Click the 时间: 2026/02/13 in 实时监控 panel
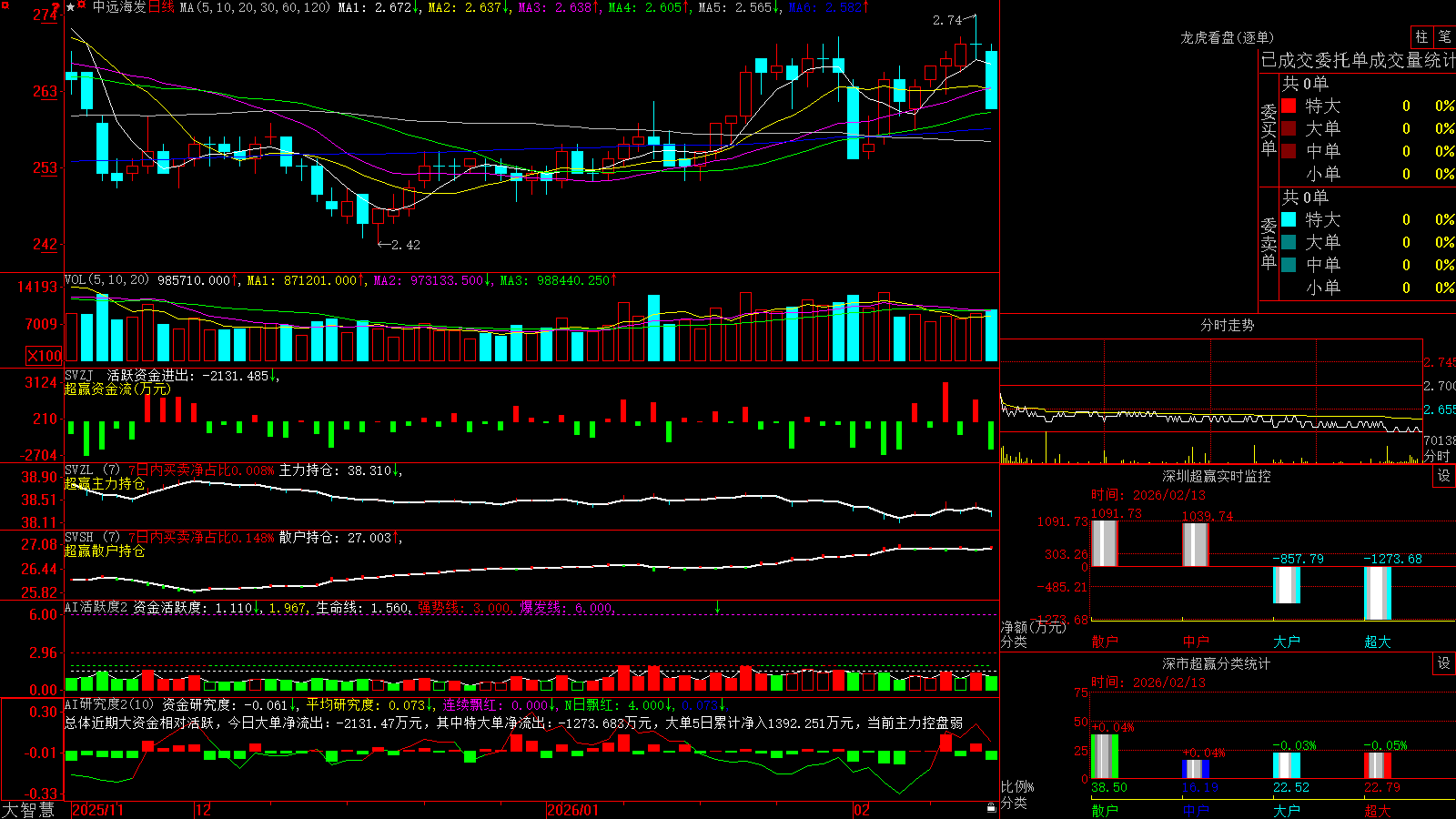Viewport: 1456px width, 819px height. pos(1148,495)
